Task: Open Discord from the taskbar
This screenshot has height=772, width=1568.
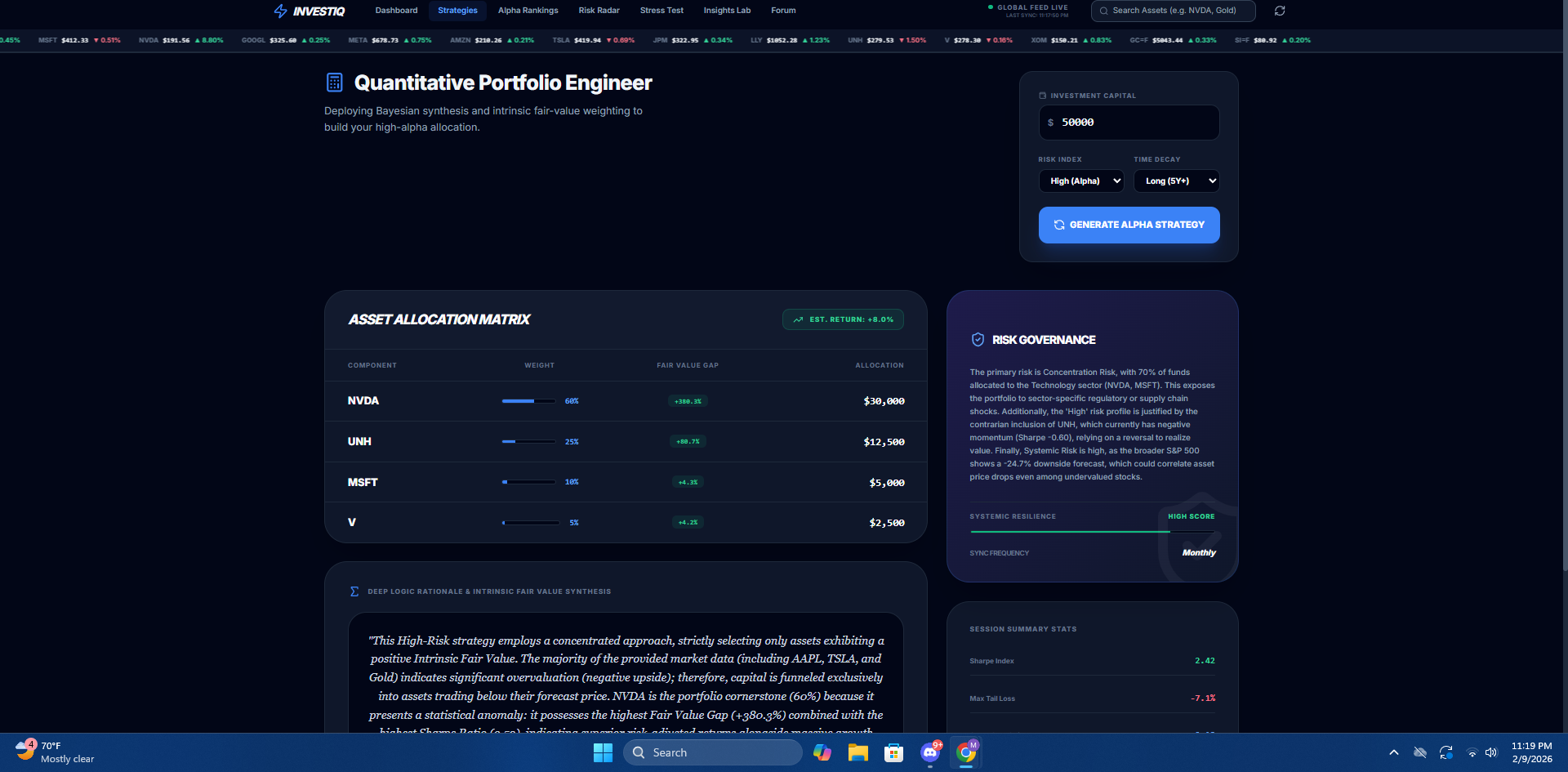Action: point(930,752)
